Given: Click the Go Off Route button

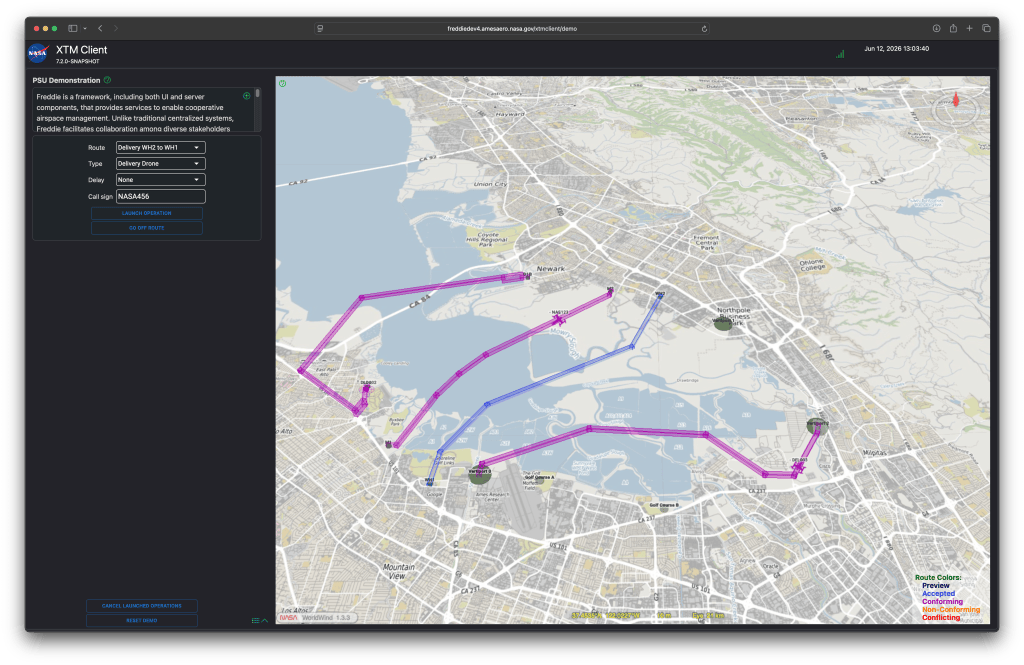Looking at the screenshot, I should [147, 228].
